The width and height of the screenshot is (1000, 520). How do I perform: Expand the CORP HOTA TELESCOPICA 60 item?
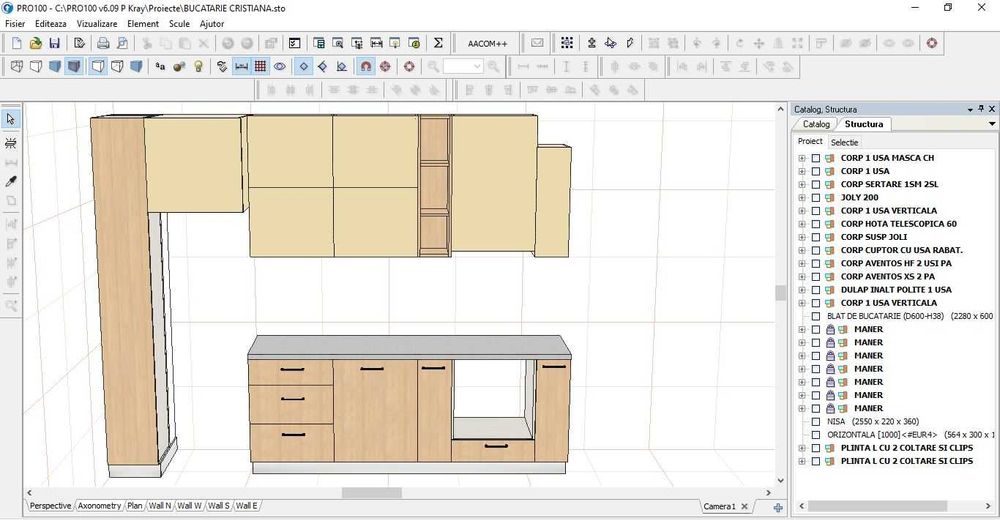tap(802, 224)
